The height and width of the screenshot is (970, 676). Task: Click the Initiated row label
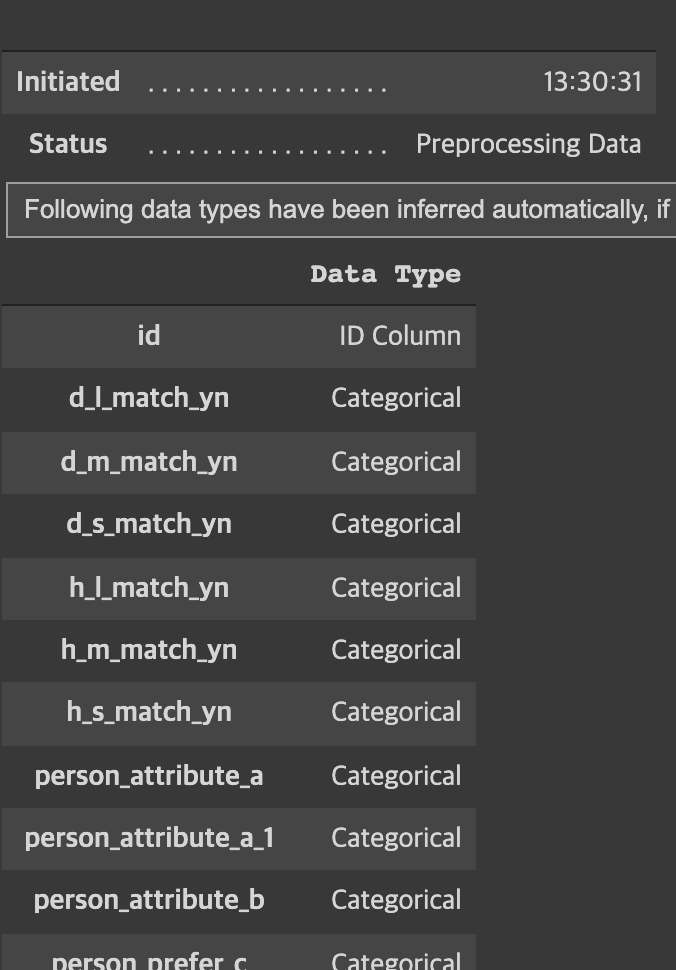coord(68,82)
